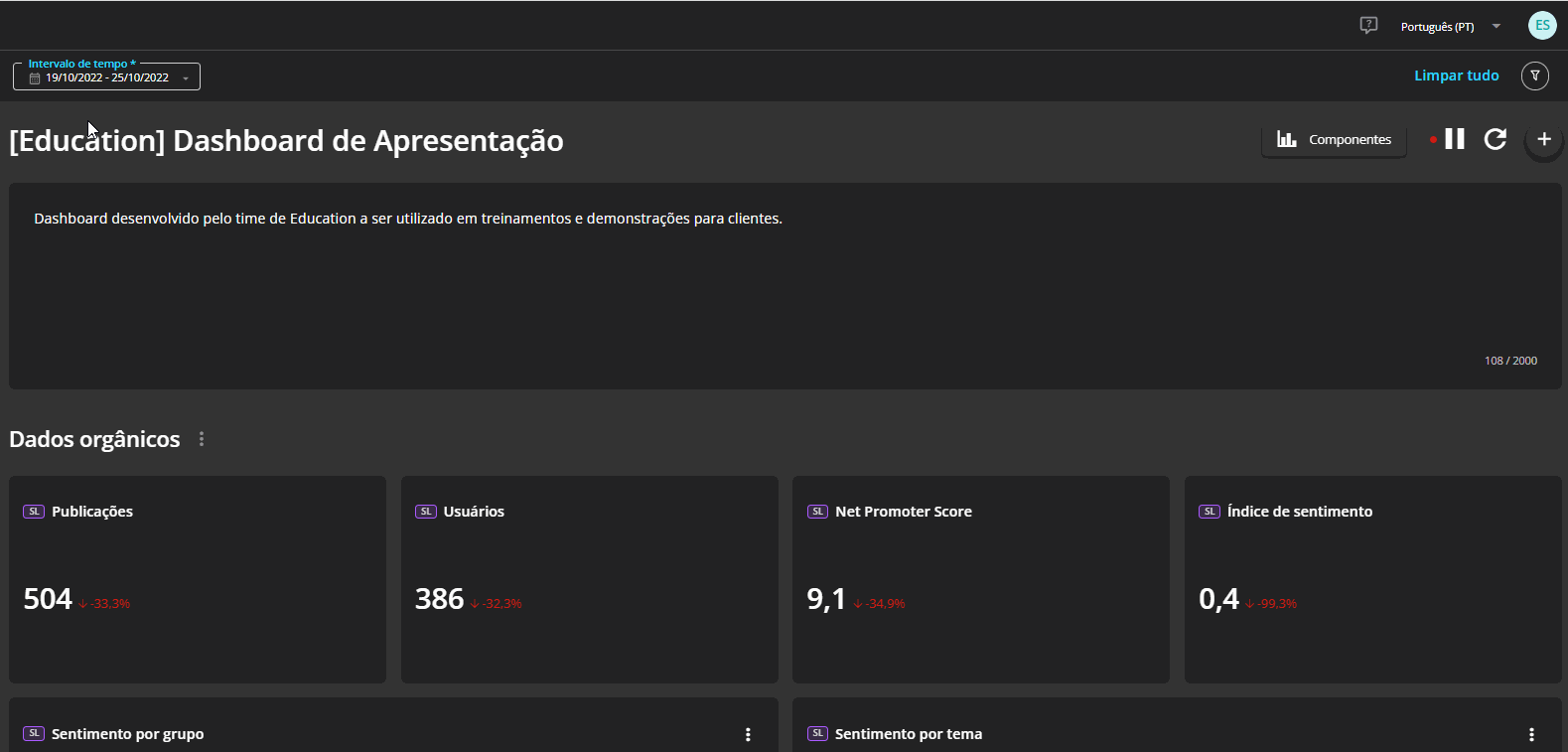This screenshot has height=752, width=1568.
Task: Refresh the dashboard data
Action: (x=1496, y=139)
